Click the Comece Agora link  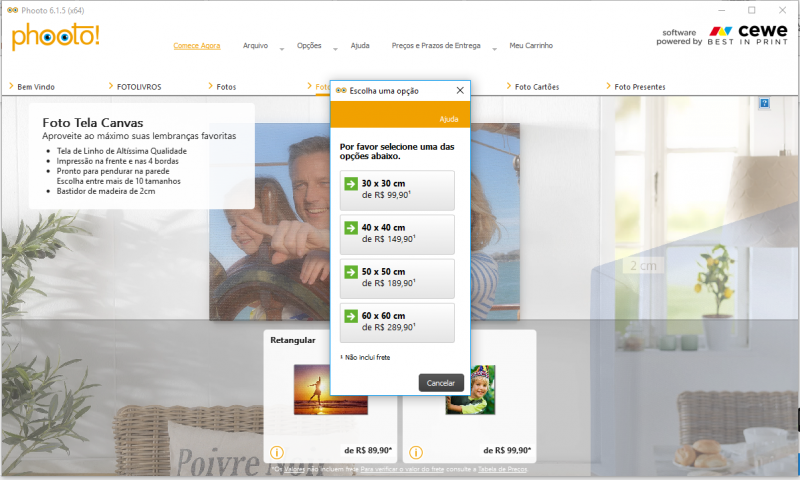pos(197,46)
